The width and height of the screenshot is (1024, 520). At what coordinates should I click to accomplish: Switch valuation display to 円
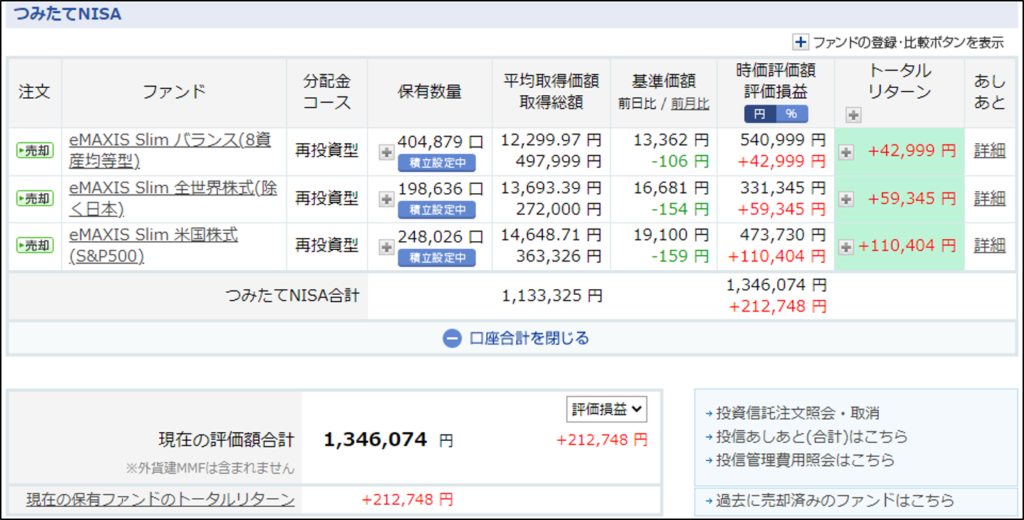760,114
